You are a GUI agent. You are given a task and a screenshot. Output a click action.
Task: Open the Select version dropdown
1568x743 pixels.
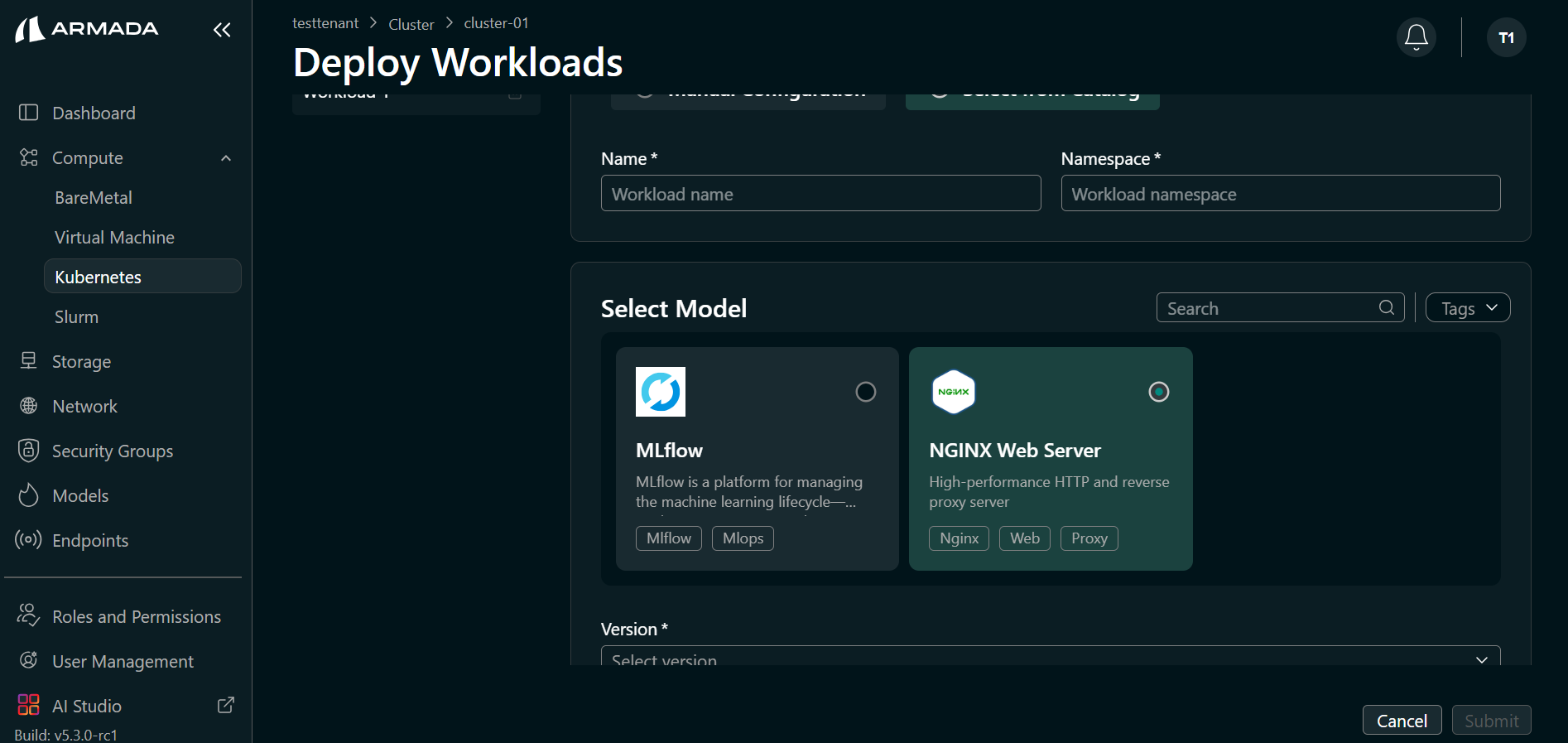[1051, 655]
